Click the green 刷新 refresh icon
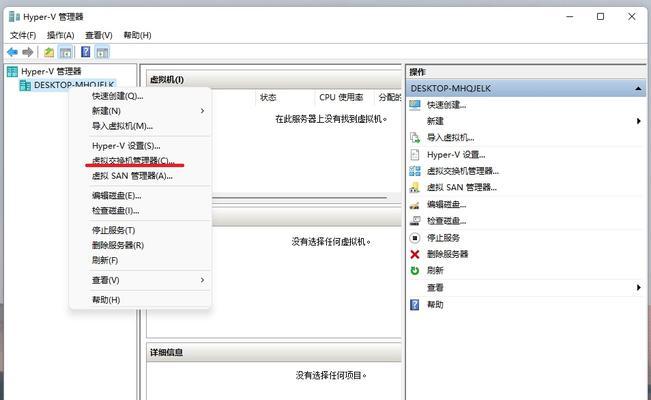The height and width of the screenshot is (400, 651). click(415, 270)
